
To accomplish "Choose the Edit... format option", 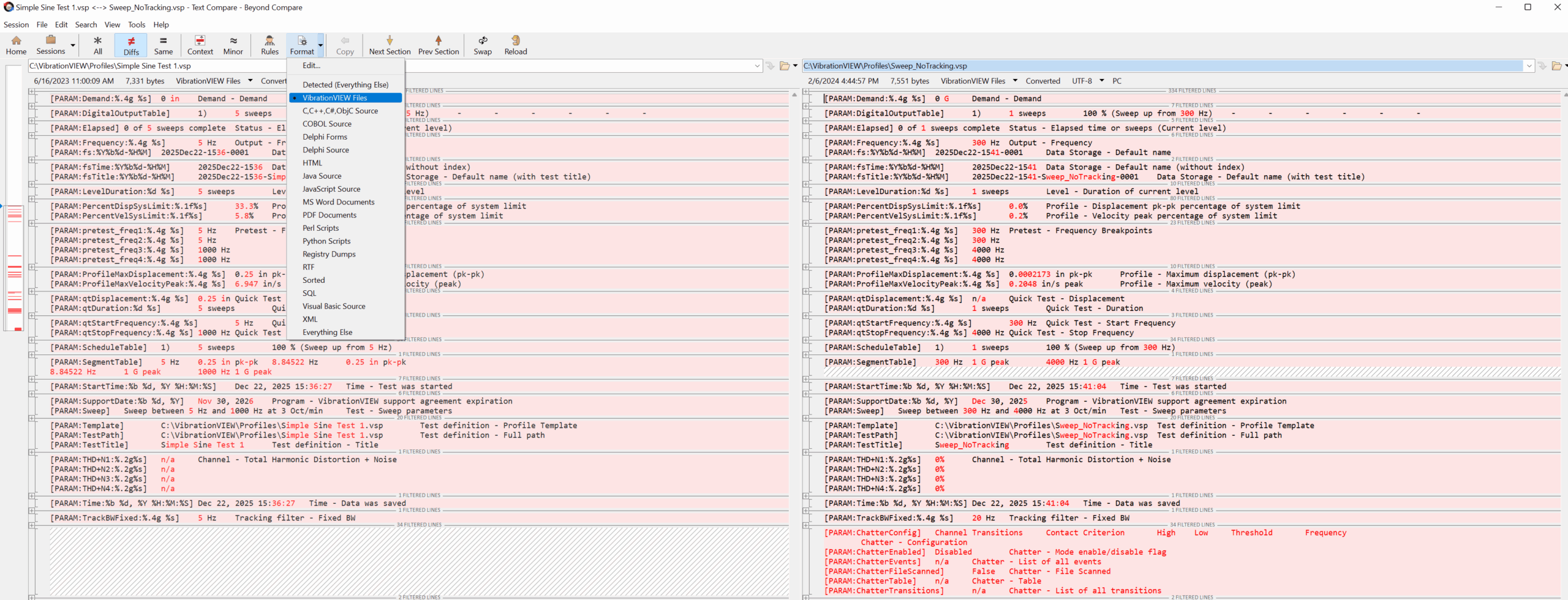I will 311,66.
